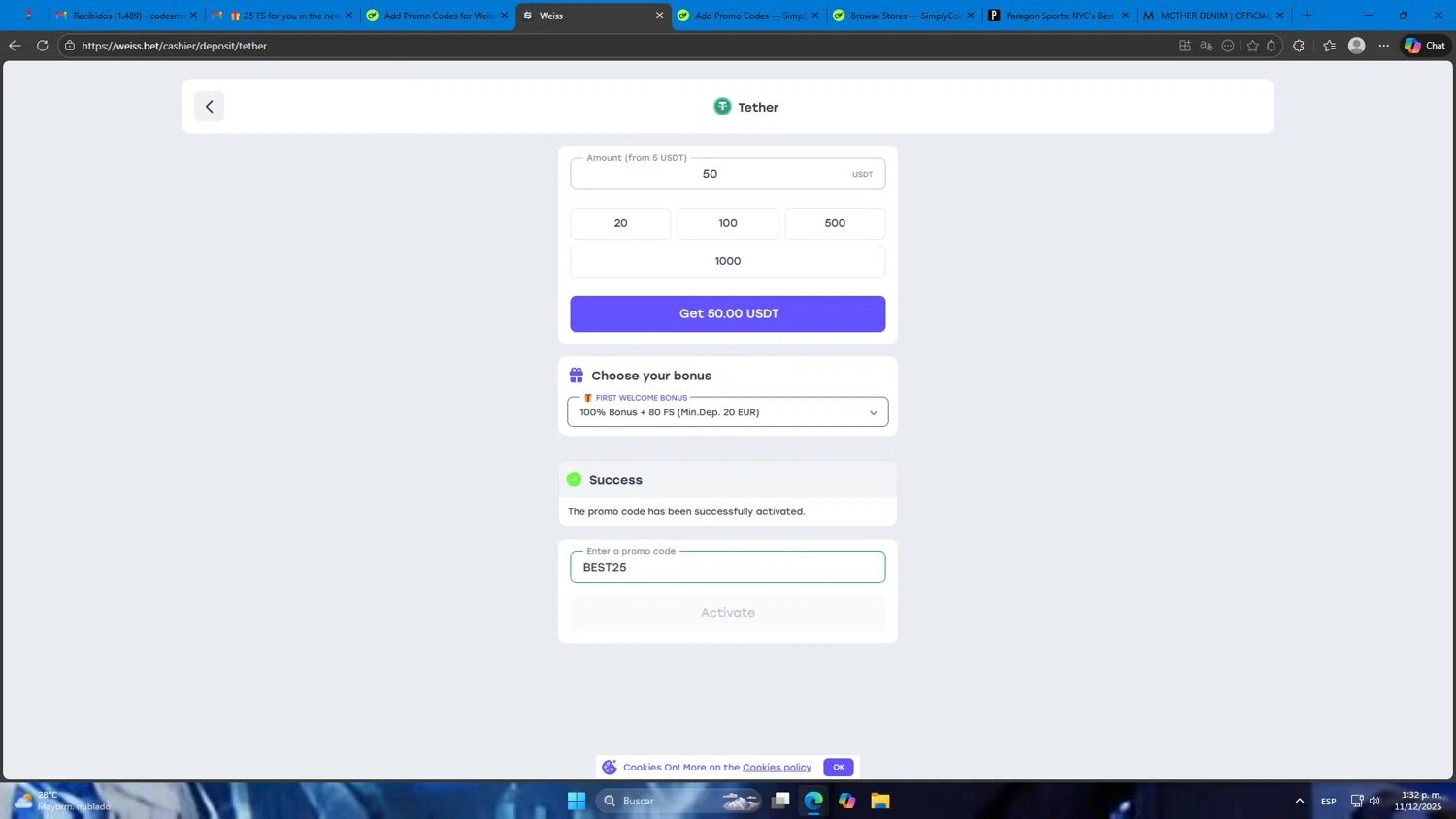Click the promo code successfully activated message

(x=686, y=511)
